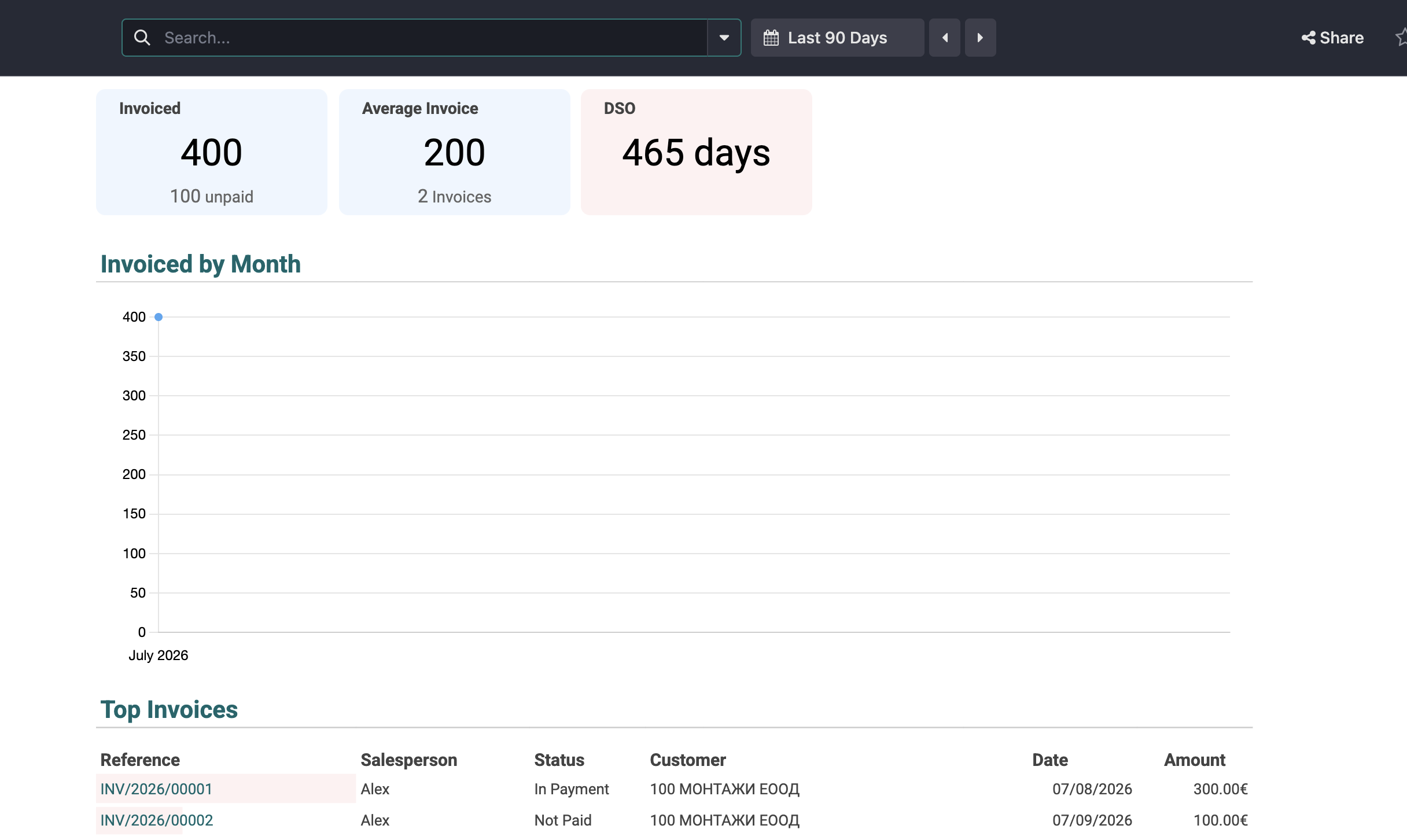The image size is (1407, 840).
Task: Click the 300.00€ amount cell
Action: [1221, 789]
